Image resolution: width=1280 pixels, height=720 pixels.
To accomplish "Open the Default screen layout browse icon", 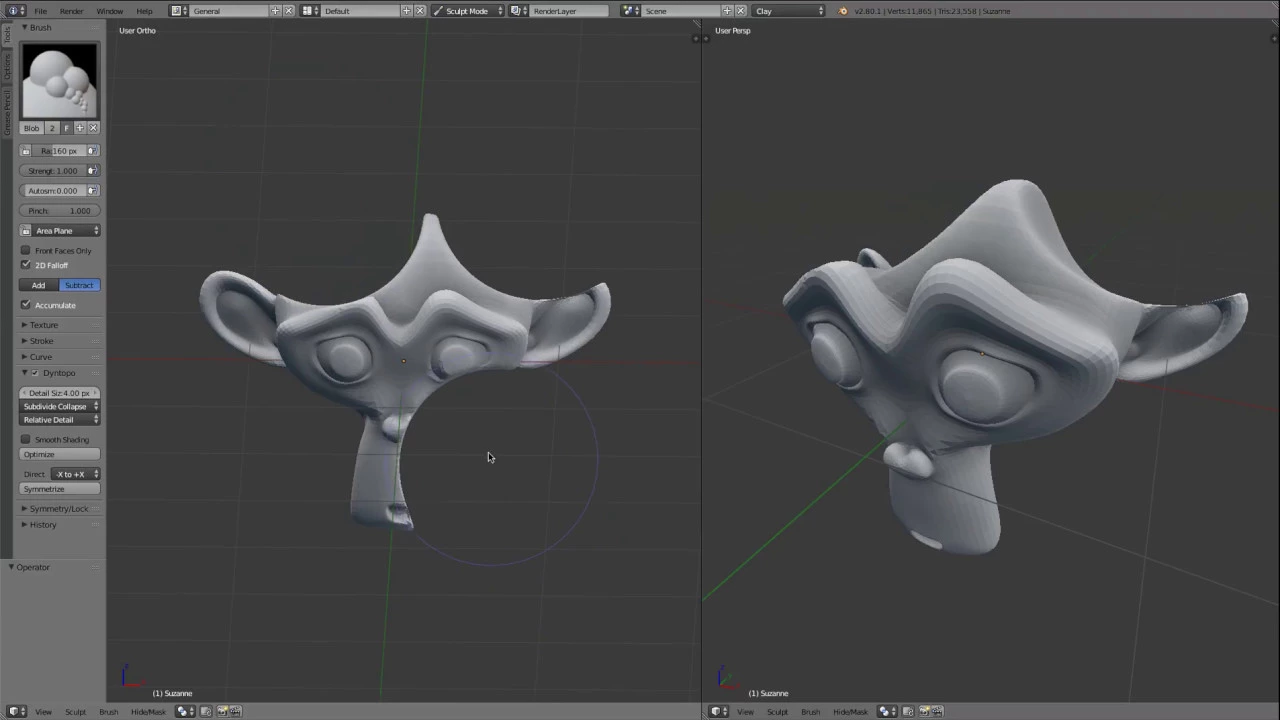I will (x=309, y=11).
